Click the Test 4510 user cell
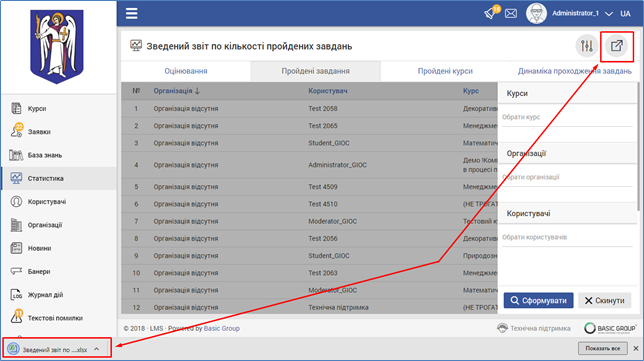The image size is (644, 361). point(323,204)
